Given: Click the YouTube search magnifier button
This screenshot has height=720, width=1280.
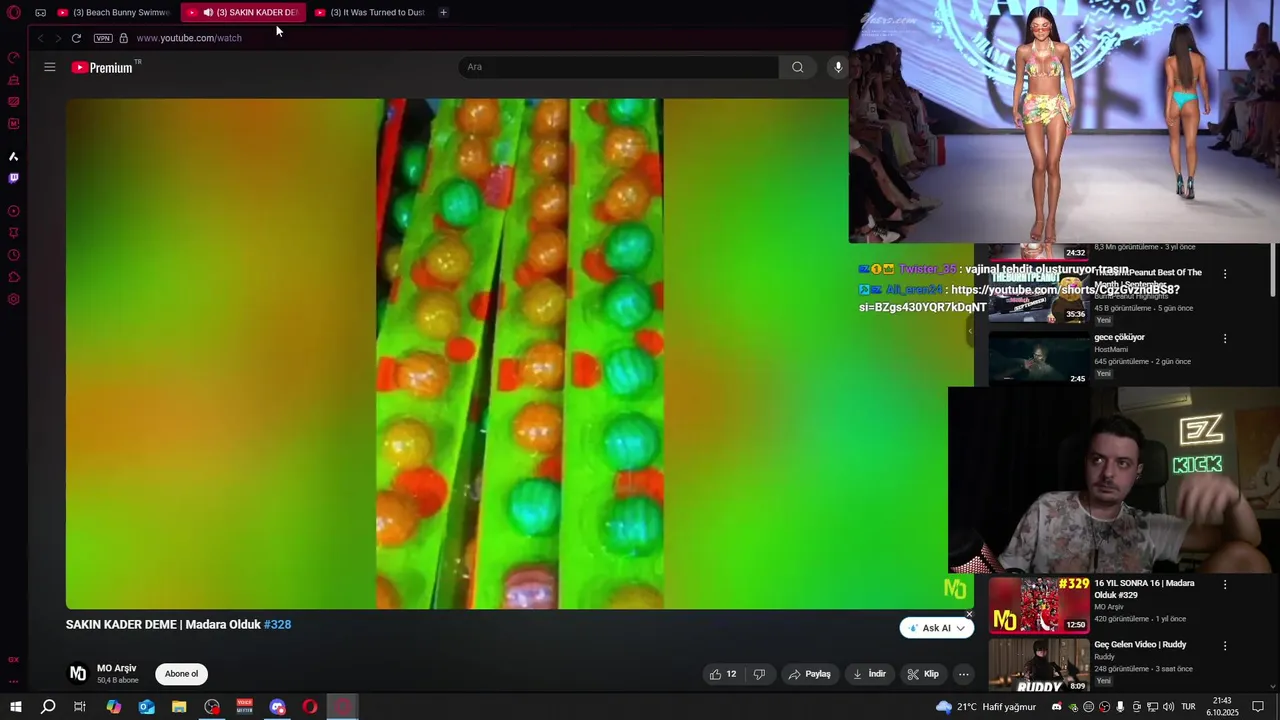Looking at the screenshot, I should point(797,67).
